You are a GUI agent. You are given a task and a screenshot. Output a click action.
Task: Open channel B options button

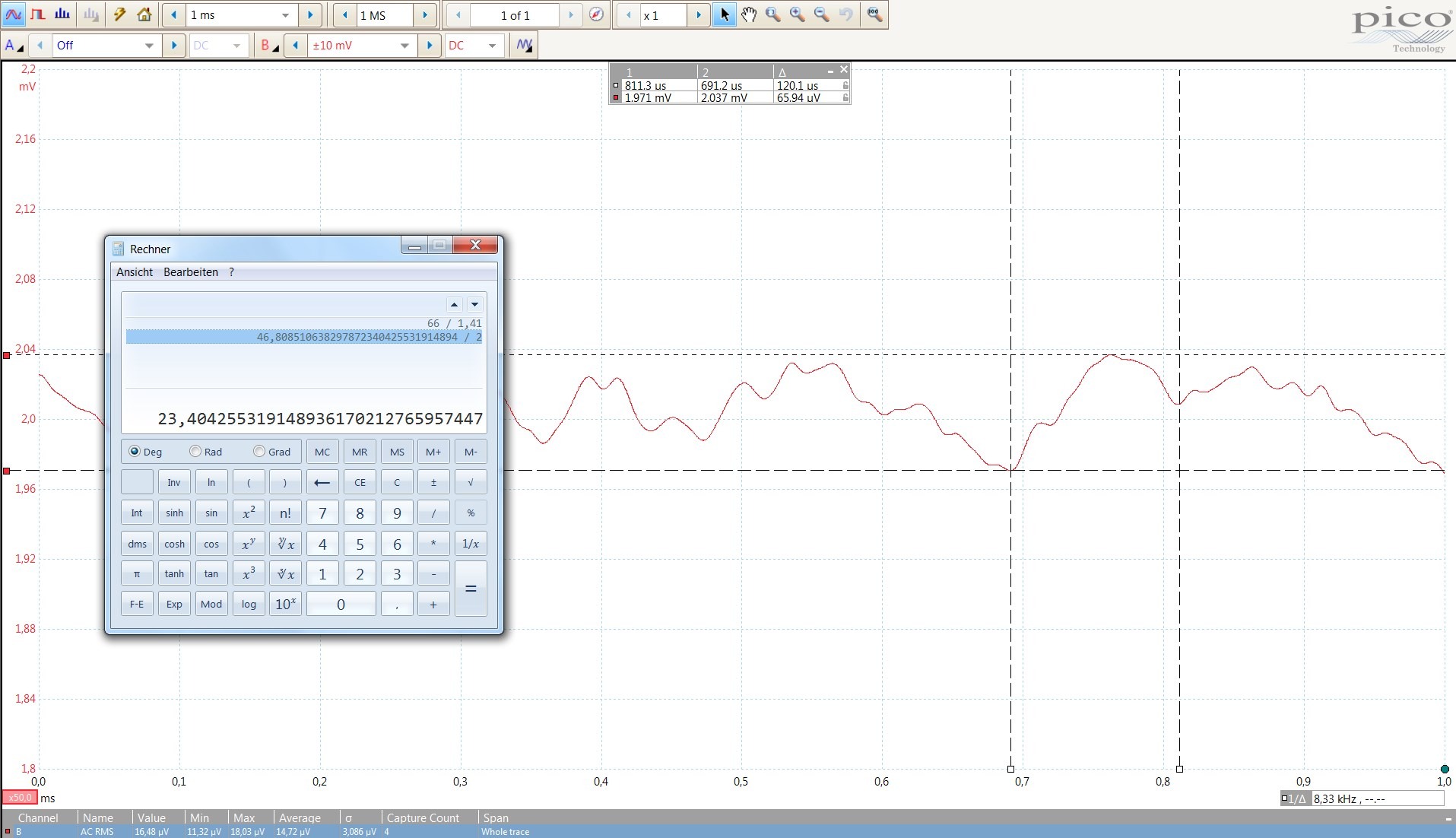(269, 46)
